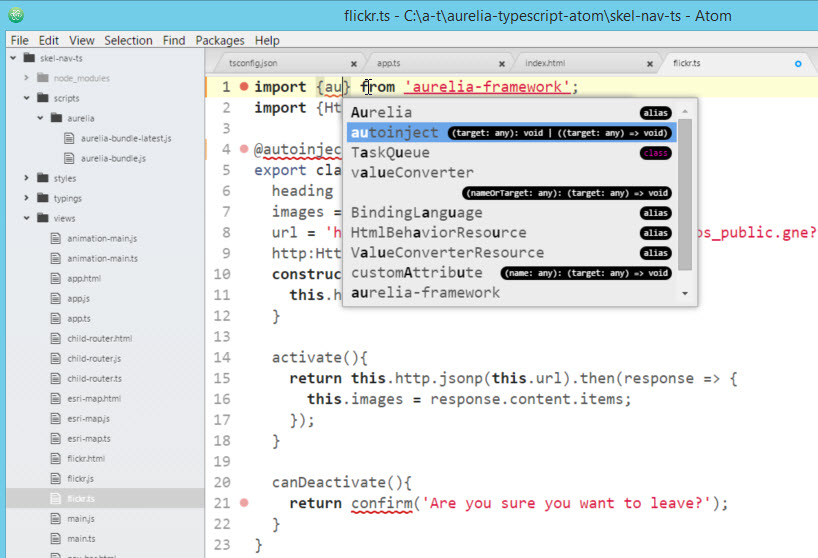Screen dimensions: 818x558
Task: Choose autoinject autocomplete suggestion
Action: 511,132
